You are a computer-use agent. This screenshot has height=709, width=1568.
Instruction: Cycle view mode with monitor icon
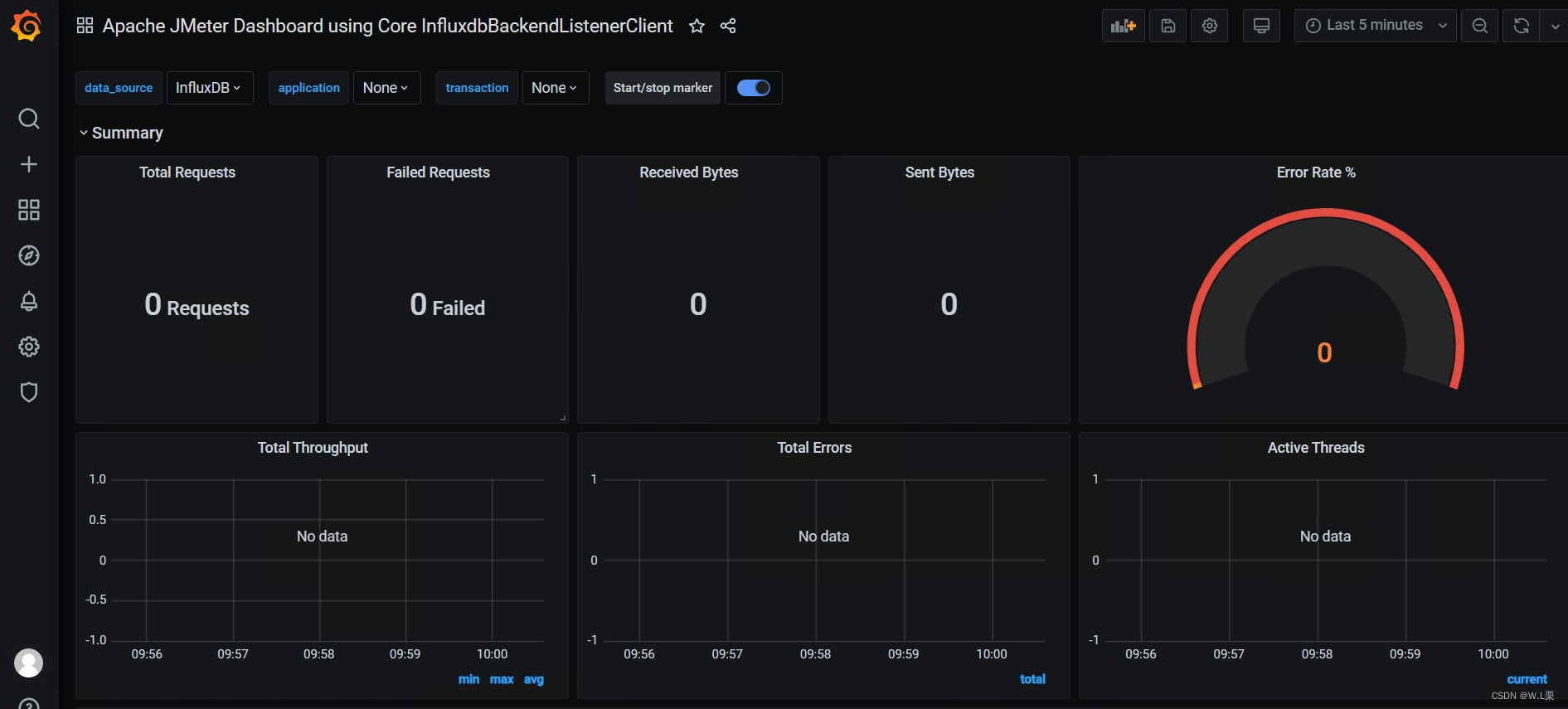point(1261,26)
